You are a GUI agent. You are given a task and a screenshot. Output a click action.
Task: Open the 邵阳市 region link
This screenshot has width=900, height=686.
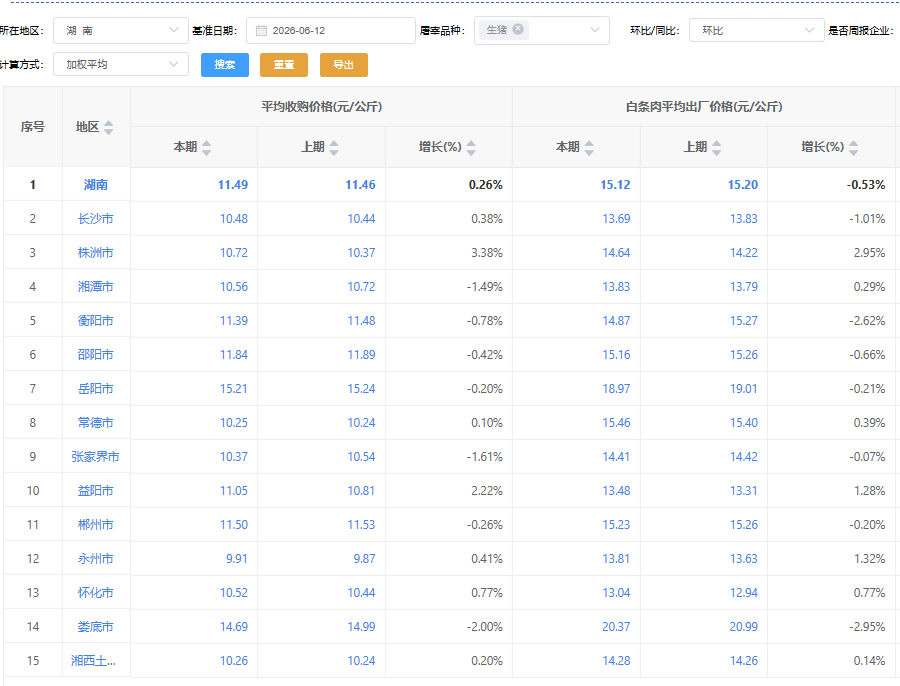pyautogui.click(x=96, y=355)
